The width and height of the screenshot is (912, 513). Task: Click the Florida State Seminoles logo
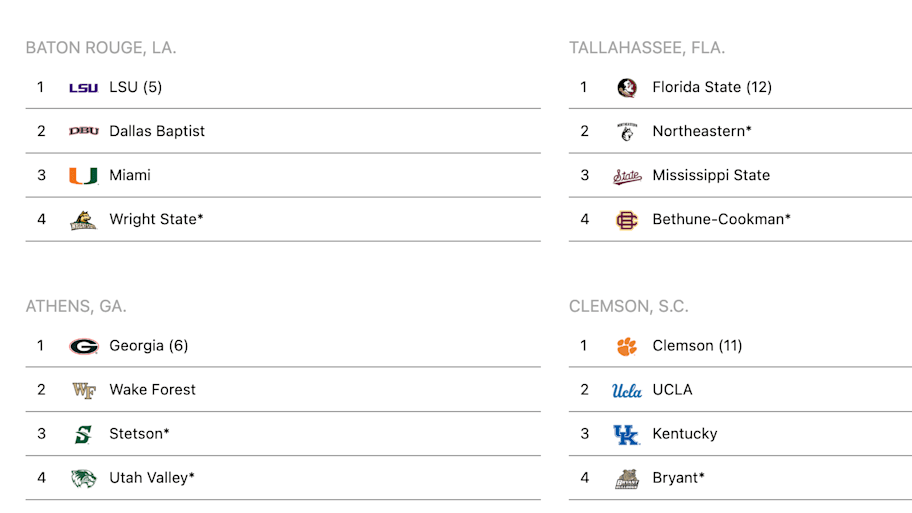pos(626,88)
